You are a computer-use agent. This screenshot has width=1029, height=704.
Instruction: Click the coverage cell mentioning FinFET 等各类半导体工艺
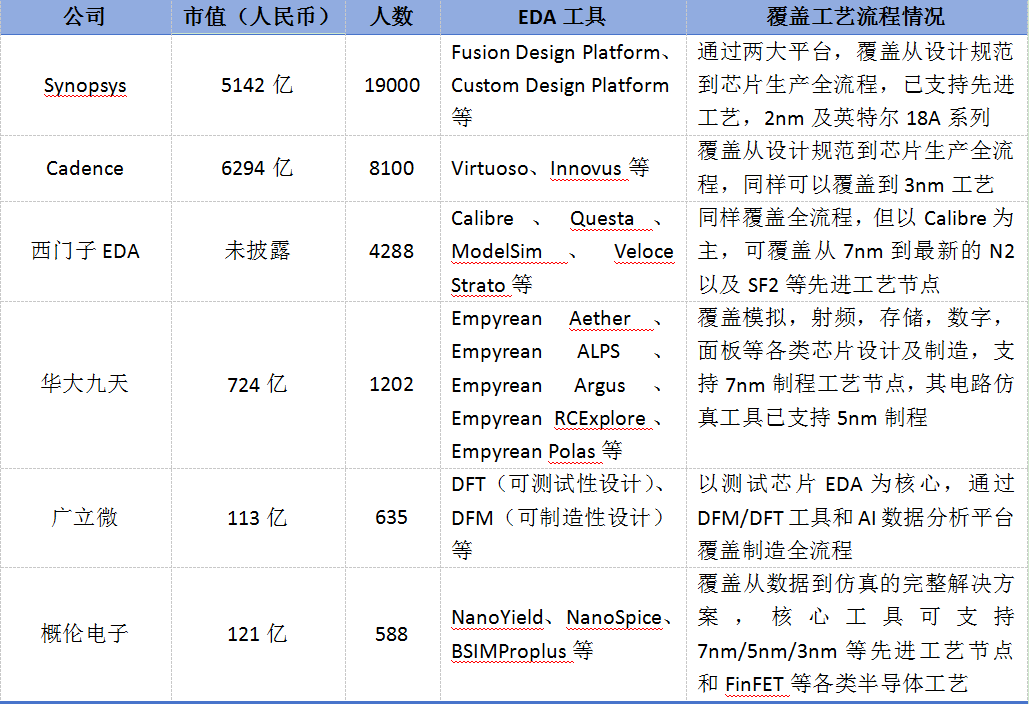point(857,634)
